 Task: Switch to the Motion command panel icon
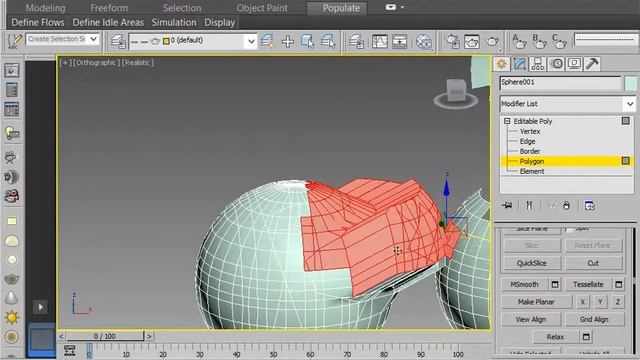tap(556, 64)
